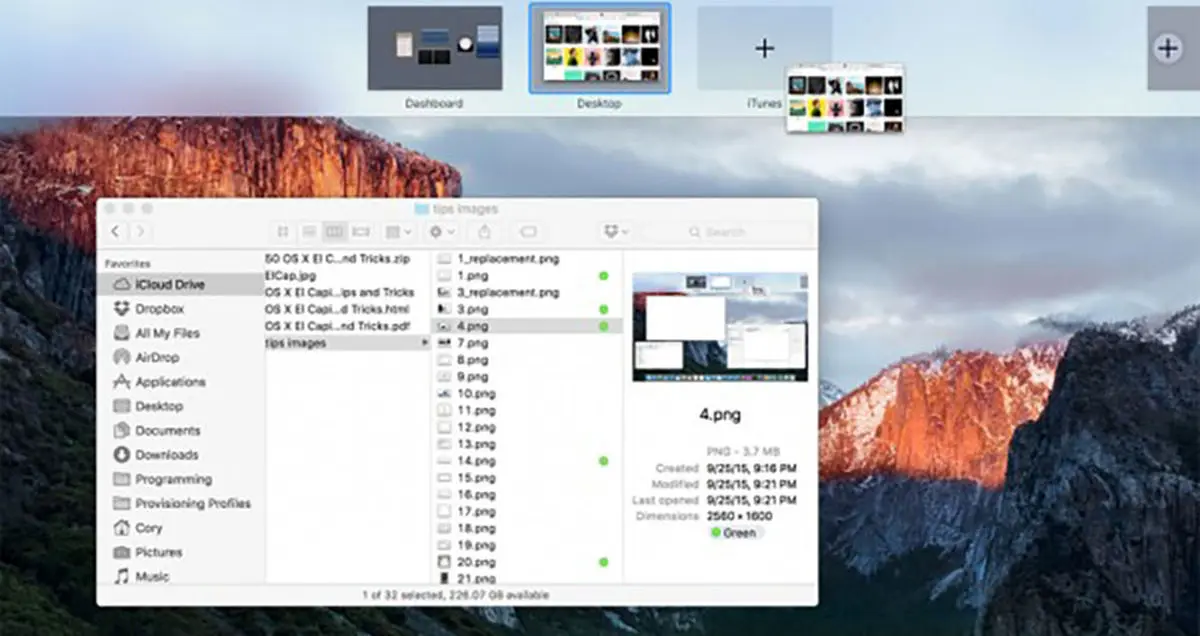Click the back navigation arrow
The height and width of the screenshot is (636, 1200).
click(115, 231)
